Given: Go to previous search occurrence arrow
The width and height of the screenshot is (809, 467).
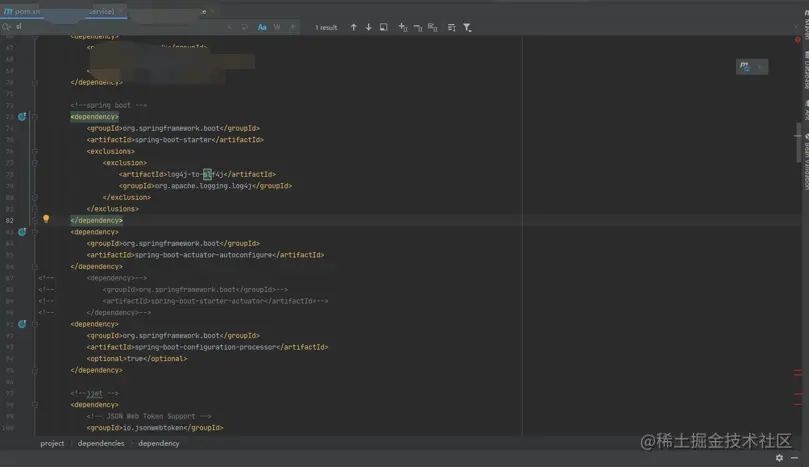Looking at the screenshot, I should [353, 27].
